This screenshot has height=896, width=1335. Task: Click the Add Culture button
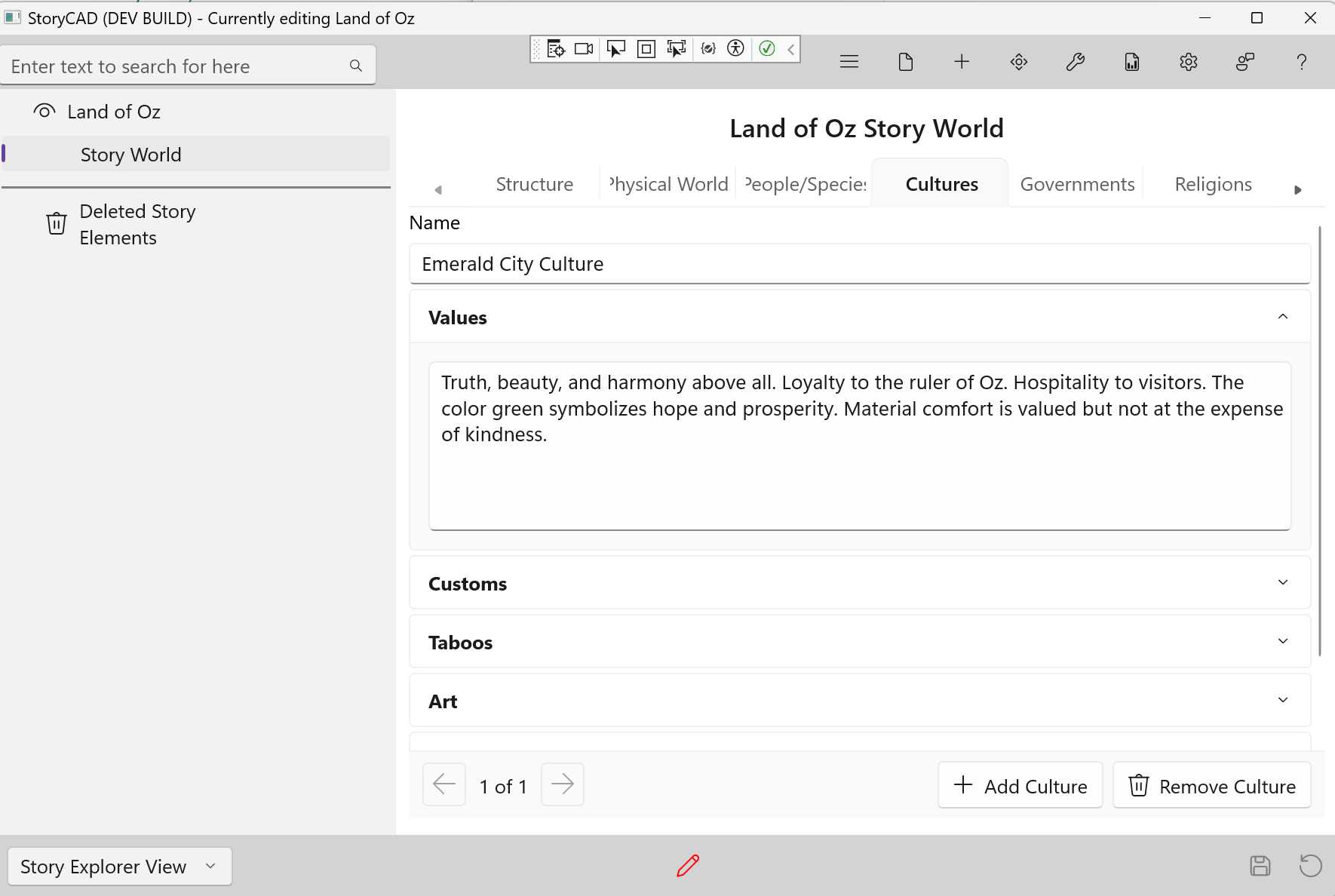[1020, 786]
